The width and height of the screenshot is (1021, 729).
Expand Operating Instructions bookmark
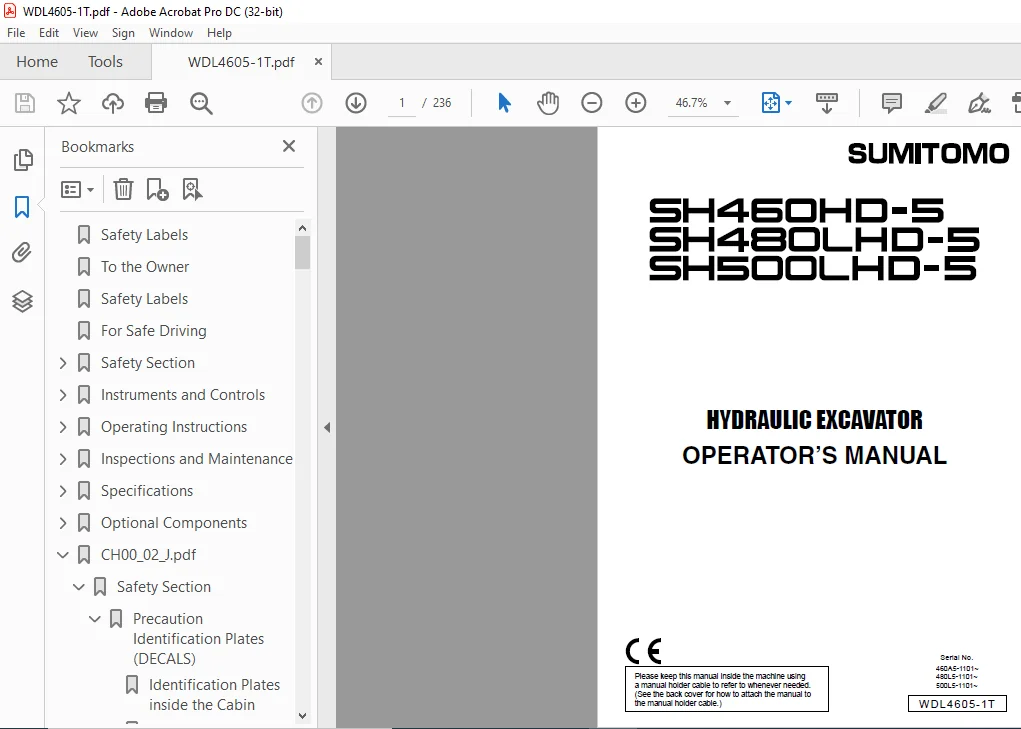[63, 426]
